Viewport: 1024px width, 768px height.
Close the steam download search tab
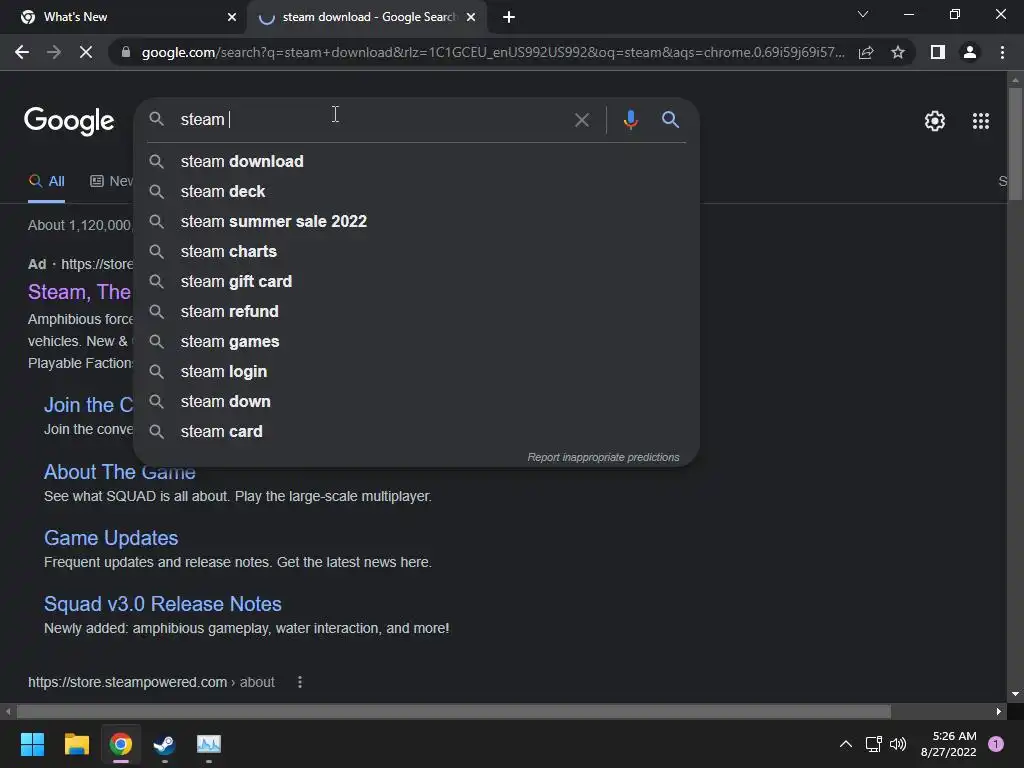[x=471, y=17]
